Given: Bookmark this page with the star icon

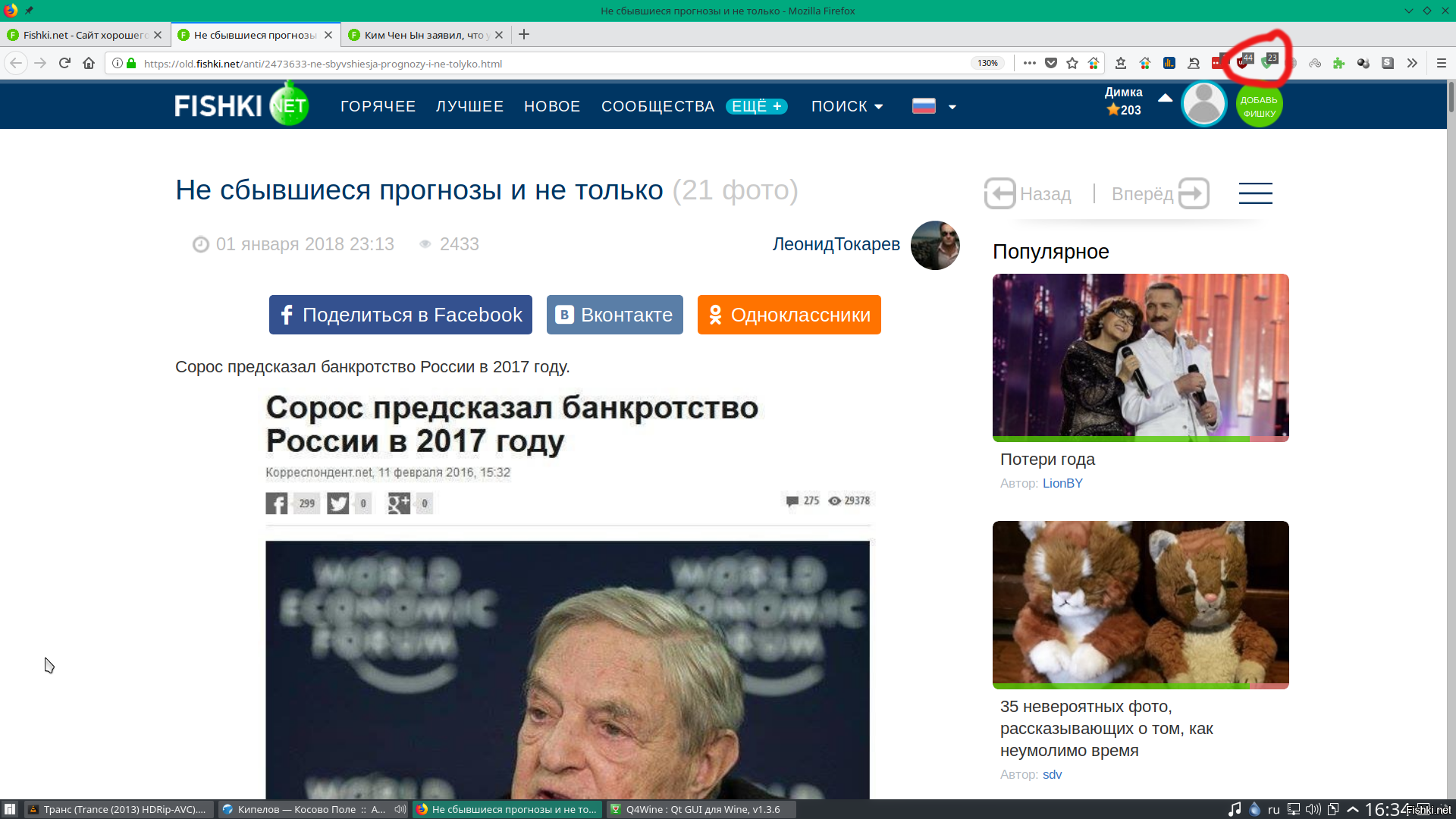Looking at the screenshot, I should click(x=1072, y=63).
